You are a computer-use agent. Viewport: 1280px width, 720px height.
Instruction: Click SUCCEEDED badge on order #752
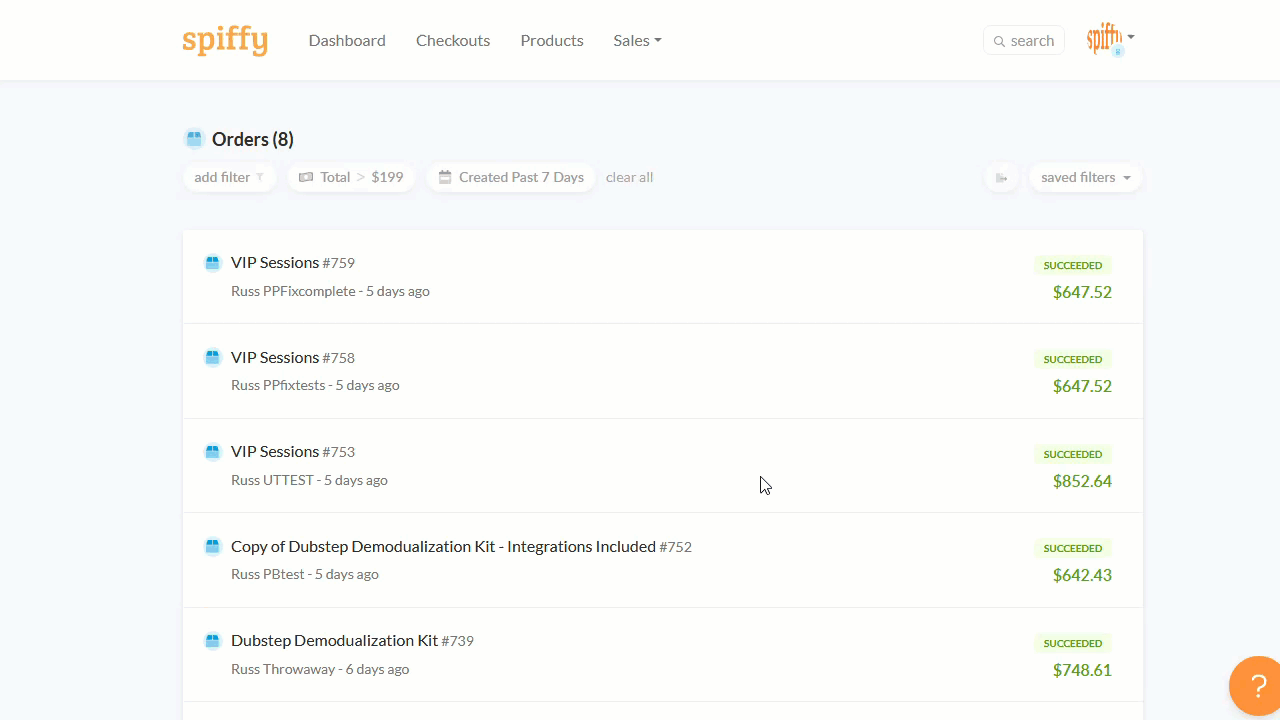point(1073,548)
